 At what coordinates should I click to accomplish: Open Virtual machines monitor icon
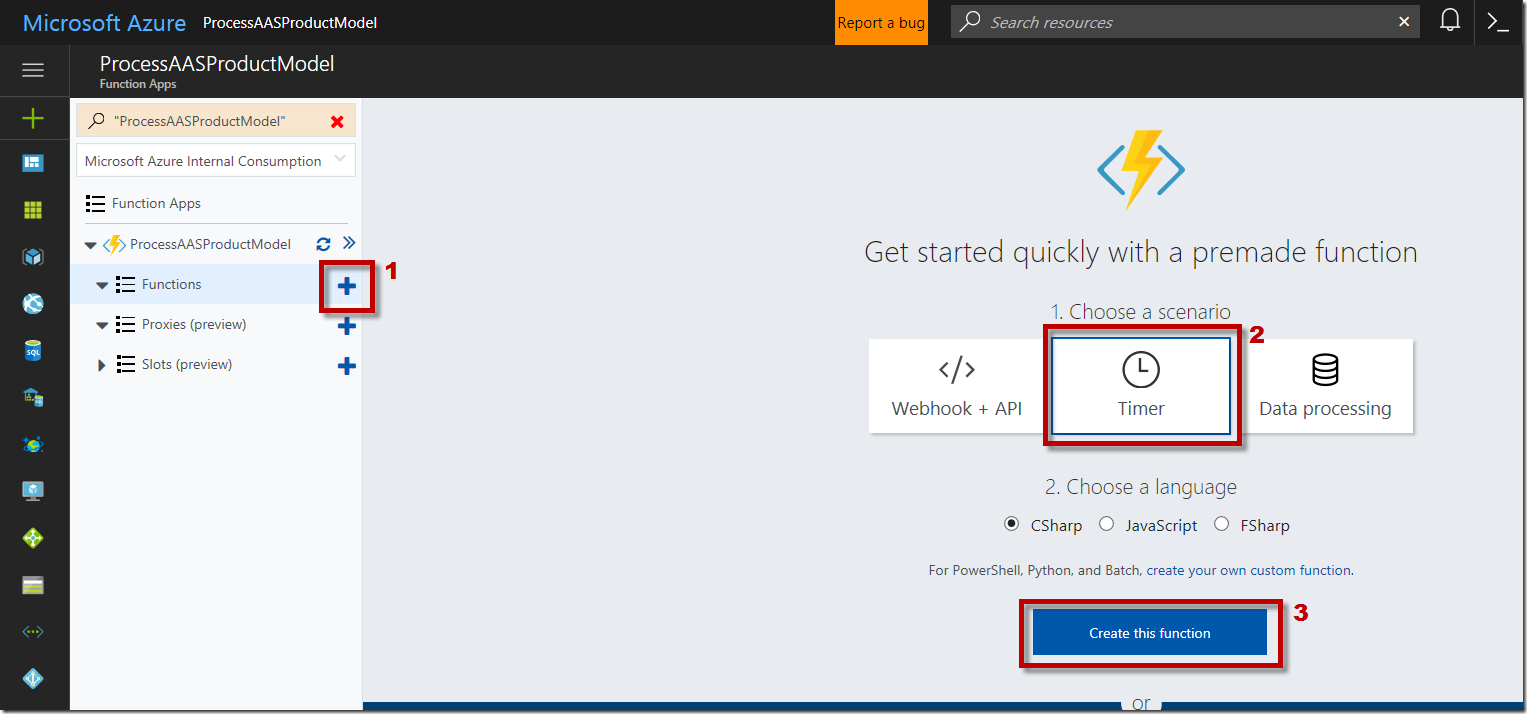(33, 491)
